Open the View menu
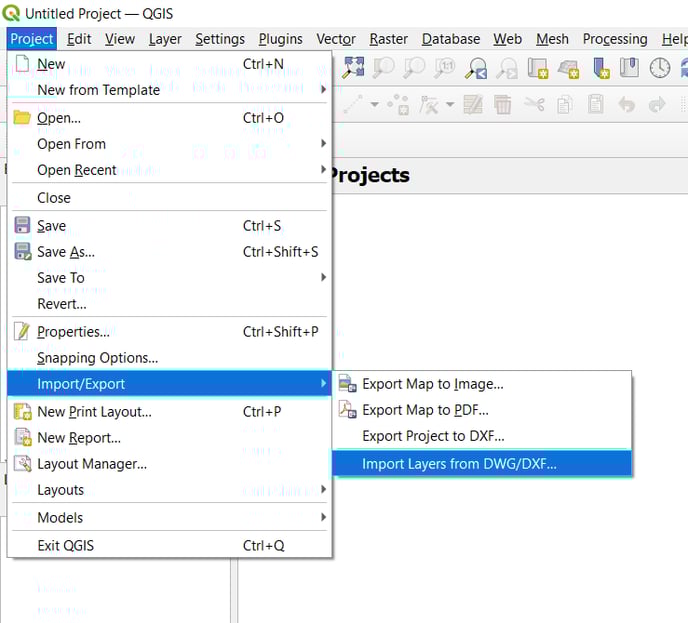Viewport: 688px width, 623px height. (x=120, y=39)
